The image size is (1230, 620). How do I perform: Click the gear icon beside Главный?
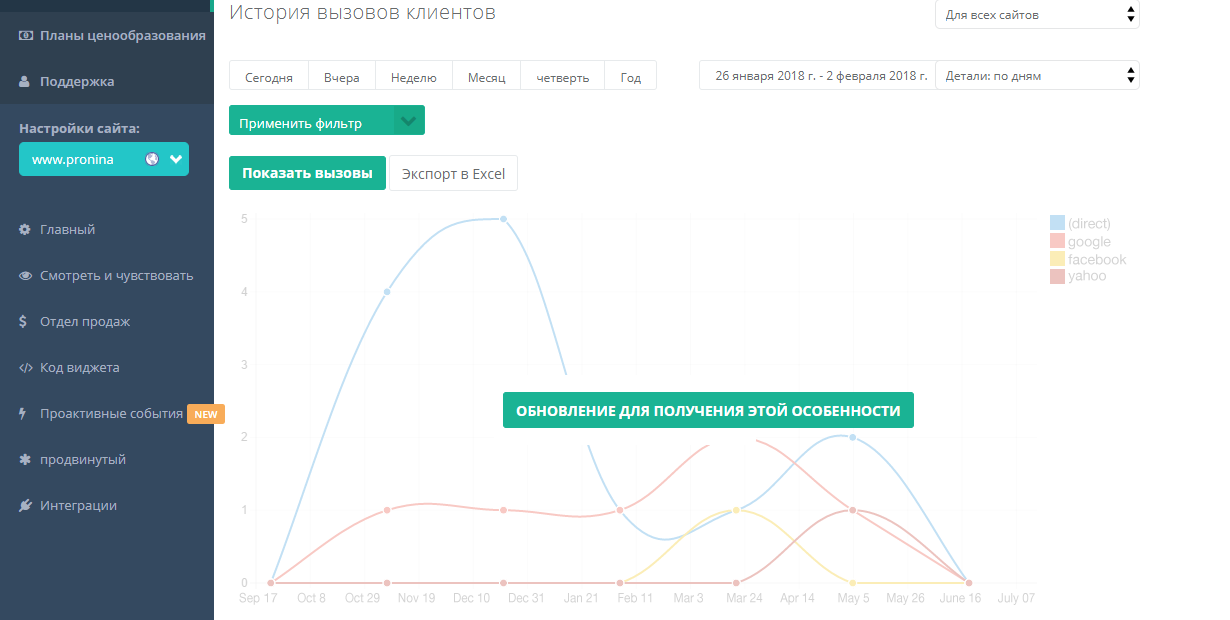[25, 230]
